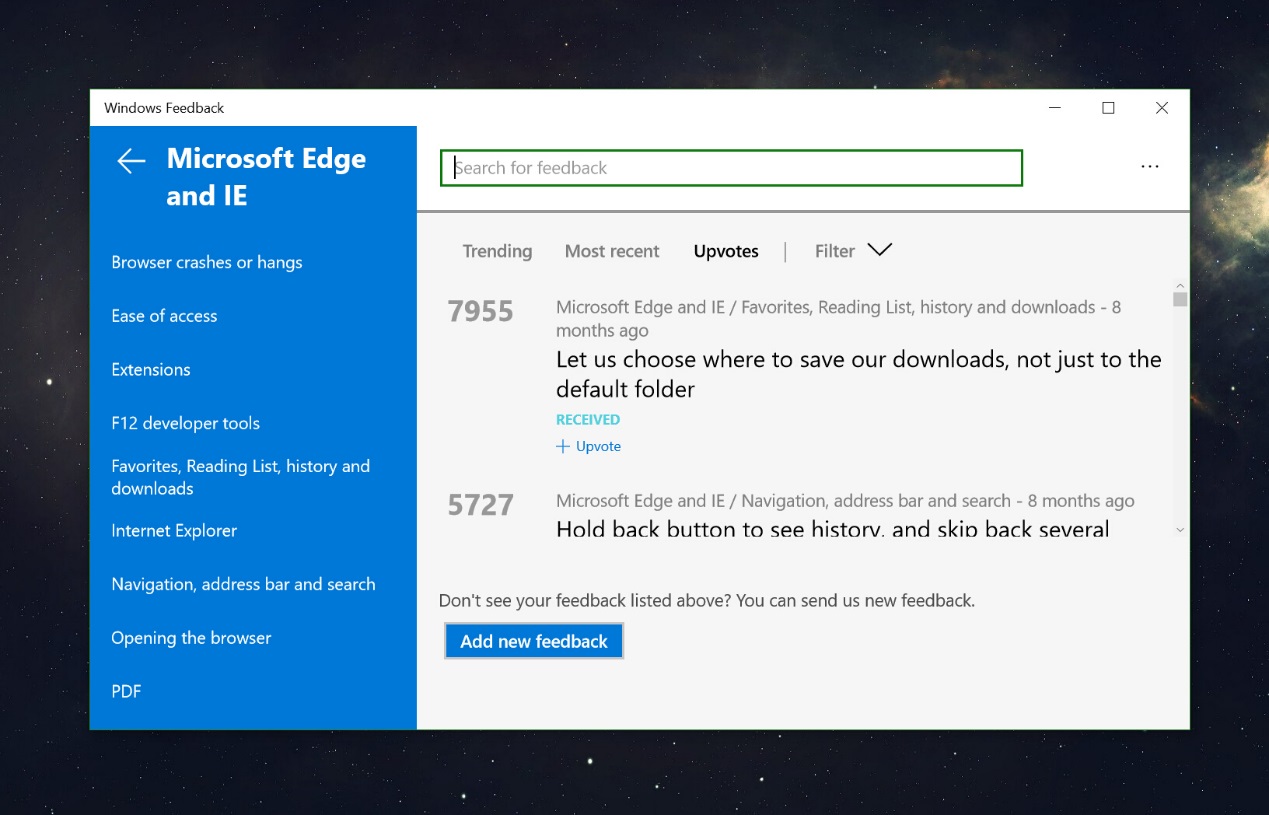1269x815 pixels.
Task: Select the Upvotes tab
Action: coord(726,251)
